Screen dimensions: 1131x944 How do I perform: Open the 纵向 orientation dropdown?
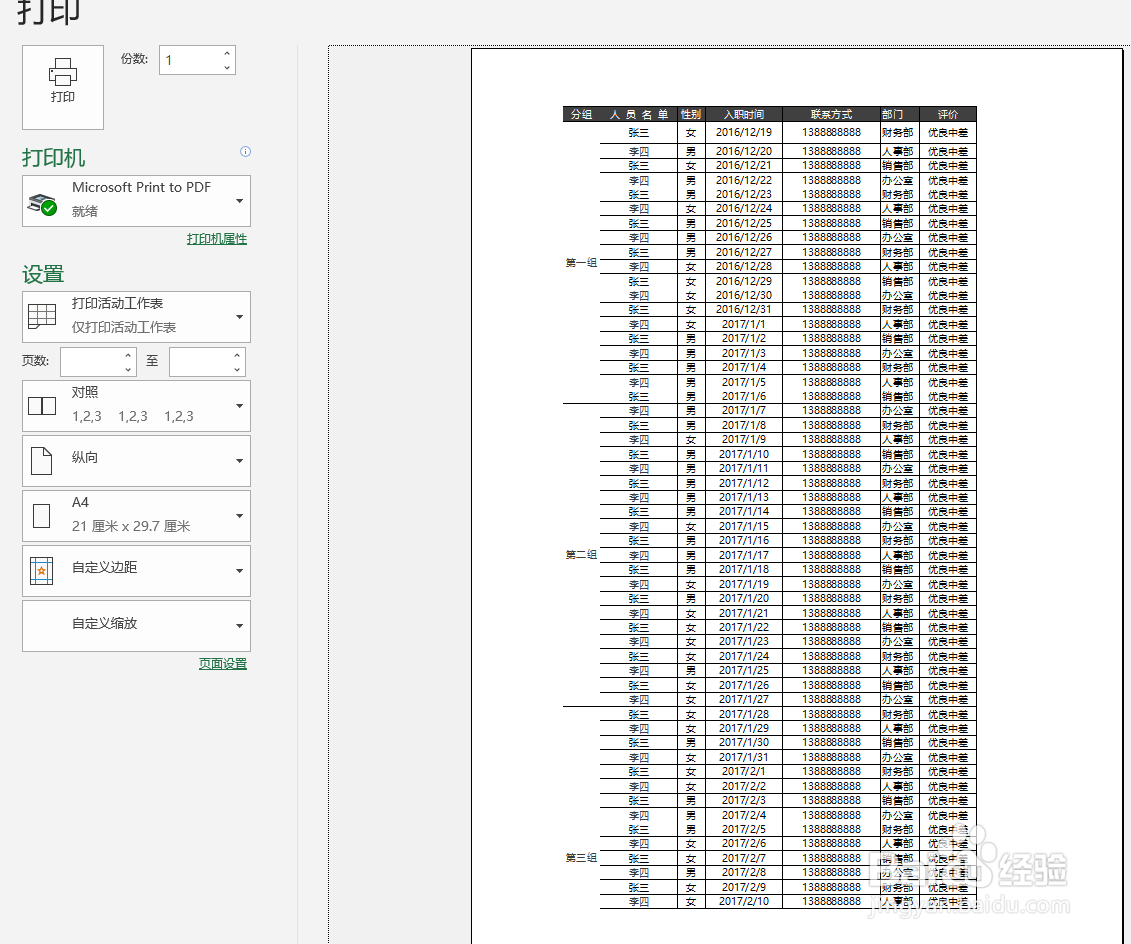136,461
